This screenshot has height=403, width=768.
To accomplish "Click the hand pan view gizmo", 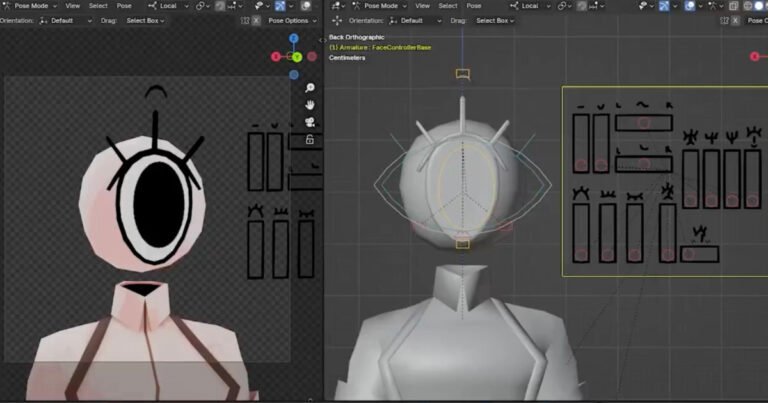I will [310, 105].
